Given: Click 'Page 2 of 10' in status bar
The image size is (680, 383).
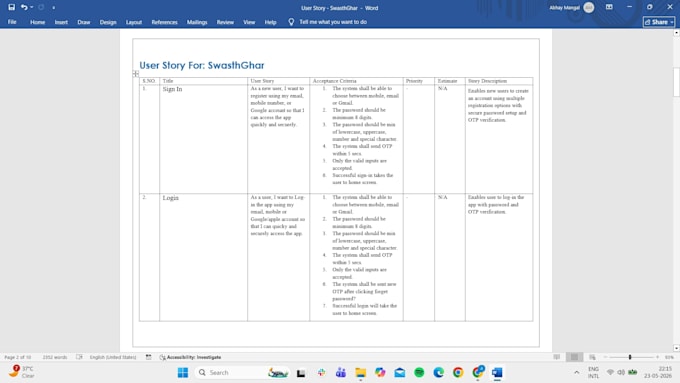Looking at the screenshot, I should tap(17, 357).
